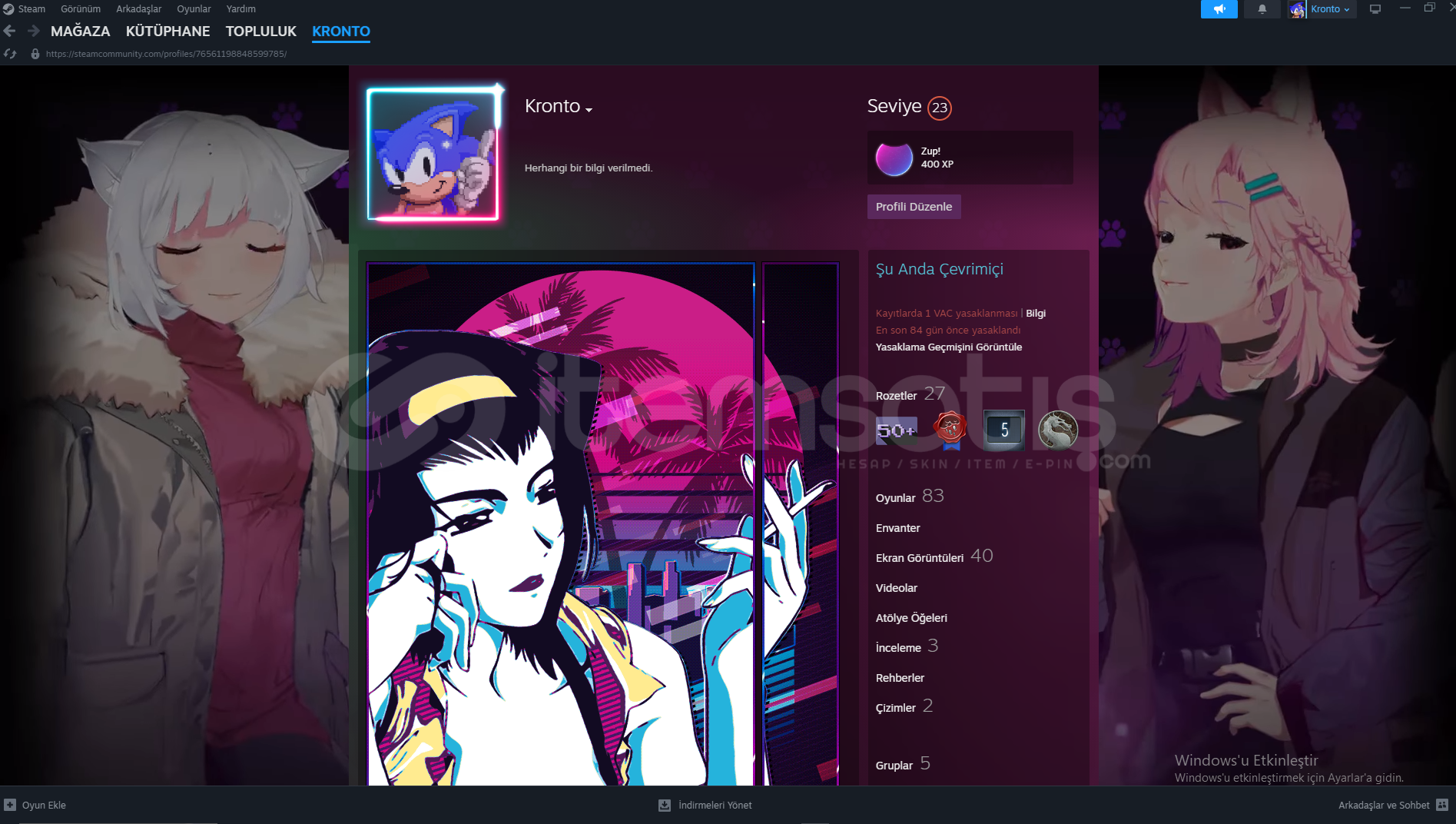Click the Sonic avatar in top account bar
This screenshot has width=1456, height=824.
coord(1298,9)
